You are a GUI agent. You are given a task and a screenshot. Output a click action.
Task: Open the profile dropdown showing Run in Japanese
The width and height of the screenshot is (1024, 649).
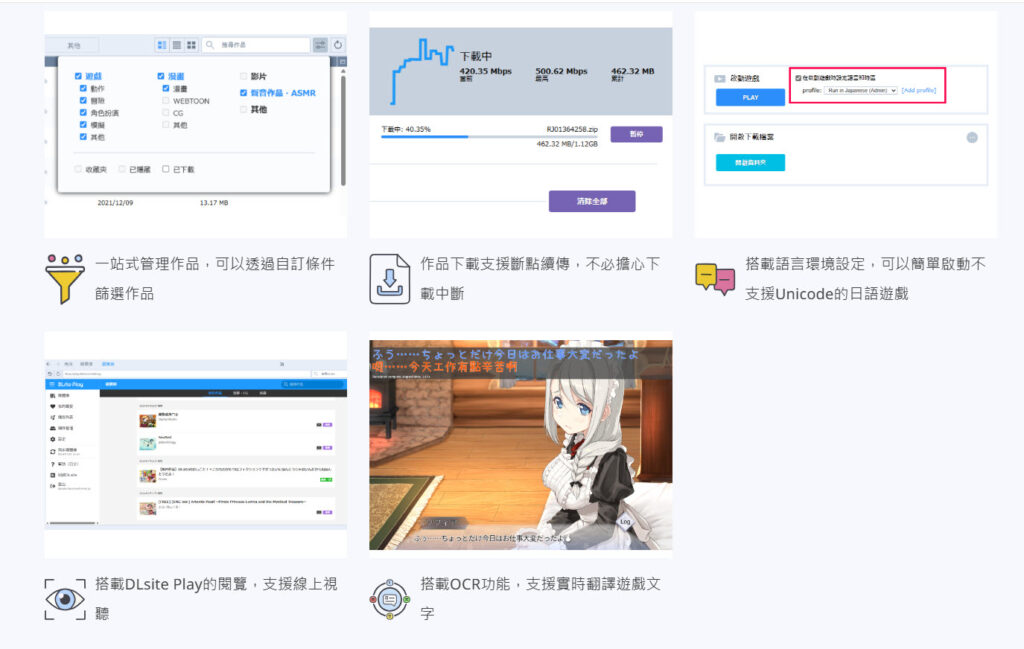[861, 91]
